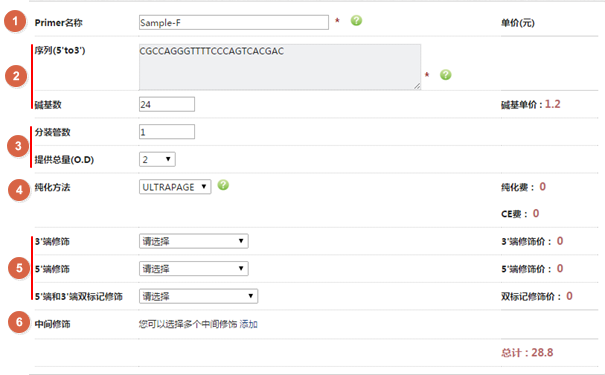Screen dimensions: 605x375
Task: Click the help icon beside Primer名称 field
Action: [x=356, y=20]
